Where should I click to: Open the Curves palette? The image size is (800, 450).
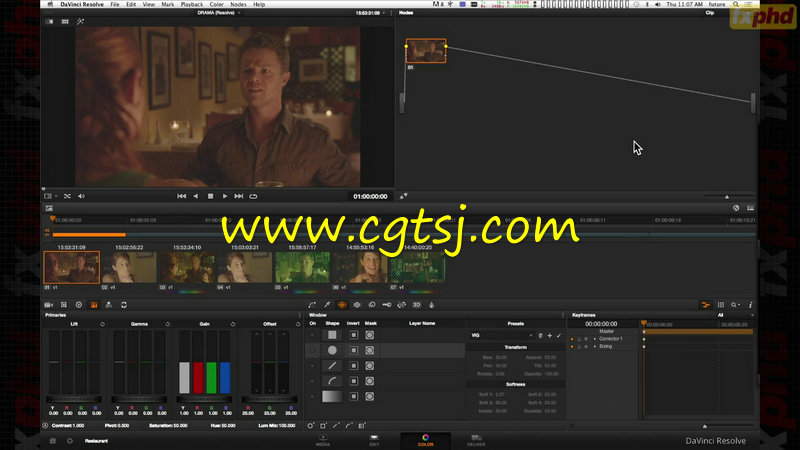[x=312, y=305]
